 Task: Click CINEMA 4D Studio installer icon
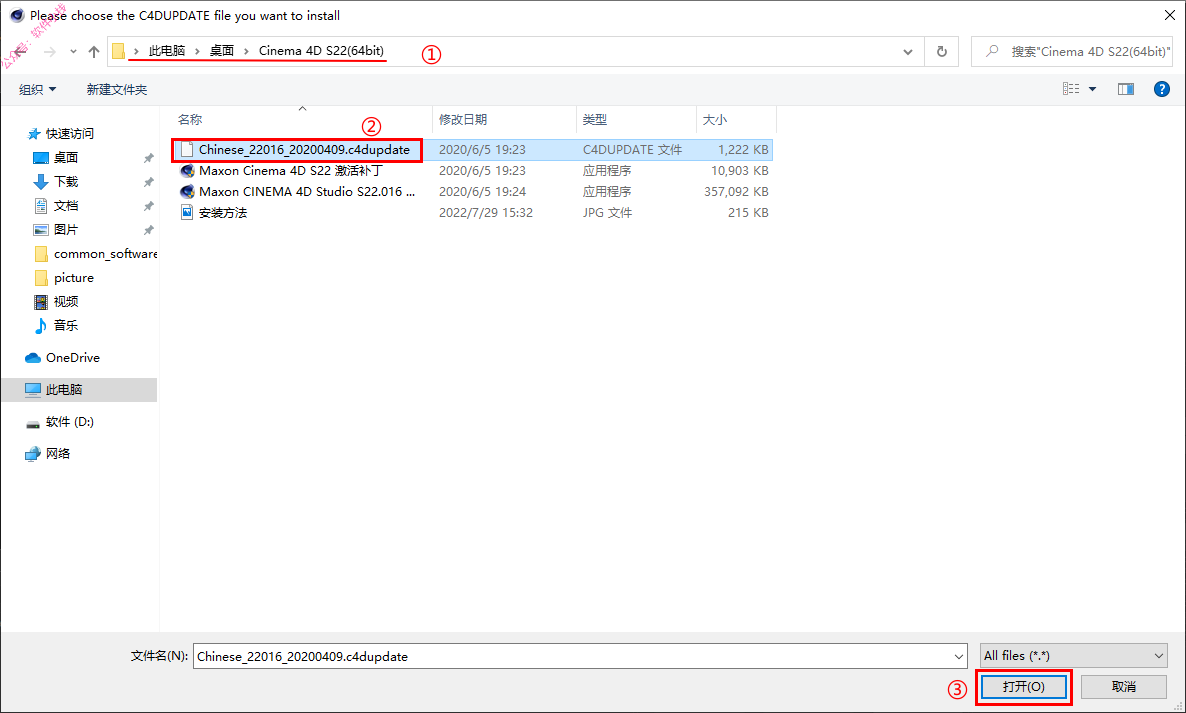click(187, 192)
